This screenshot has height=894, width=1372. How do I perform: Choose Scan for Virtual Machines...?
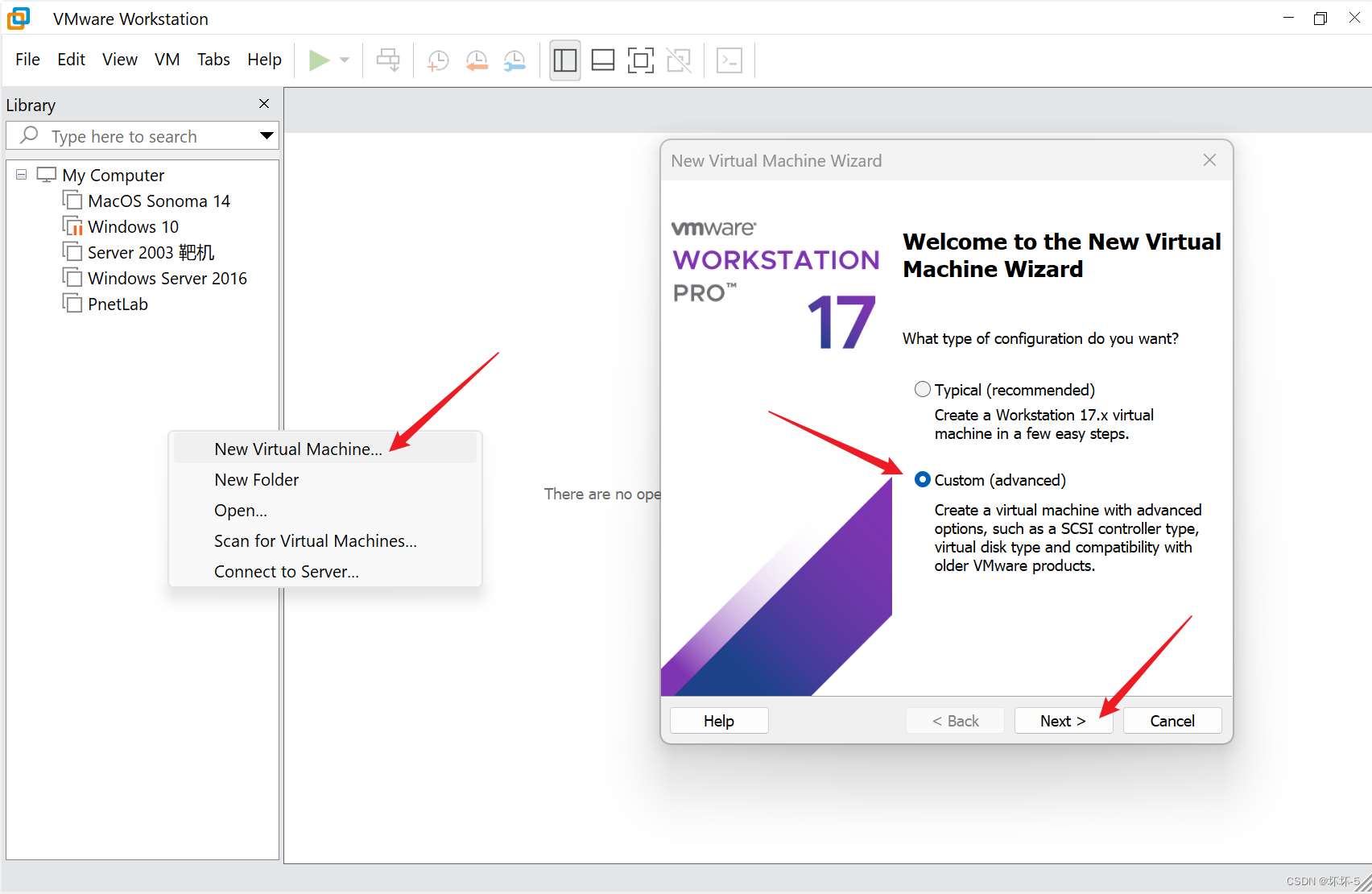pos(325,540)
